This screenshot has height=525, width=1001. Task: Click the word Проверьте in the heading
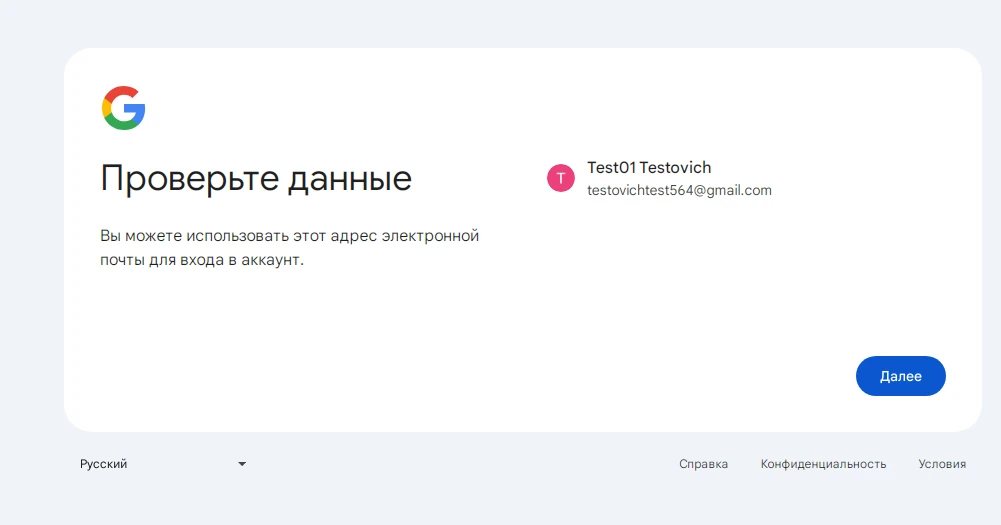189,179
